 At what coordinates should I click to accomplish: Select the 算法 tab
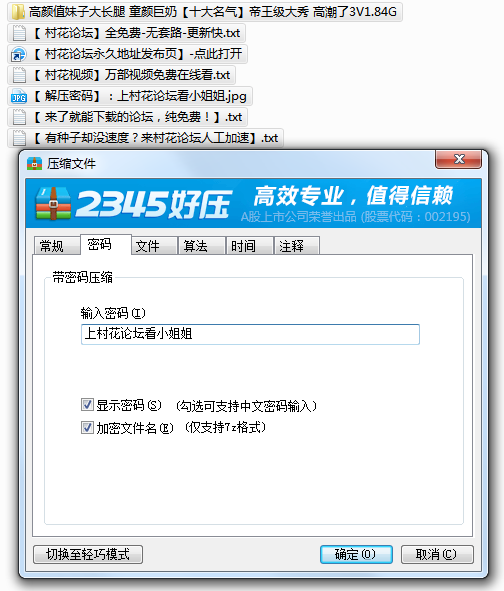(202, 246)
